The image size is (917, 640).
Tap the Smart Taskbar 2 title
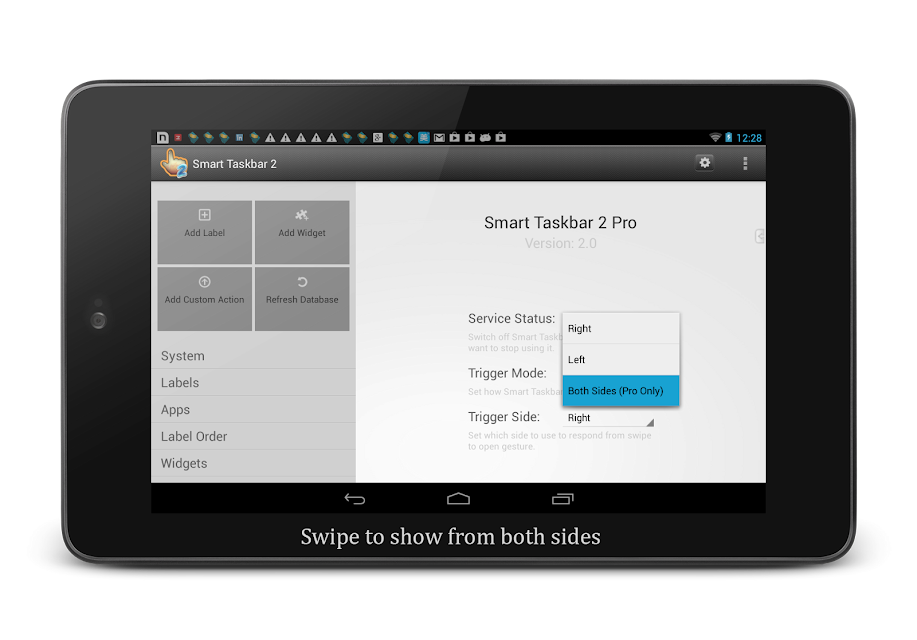coord(235,164)
